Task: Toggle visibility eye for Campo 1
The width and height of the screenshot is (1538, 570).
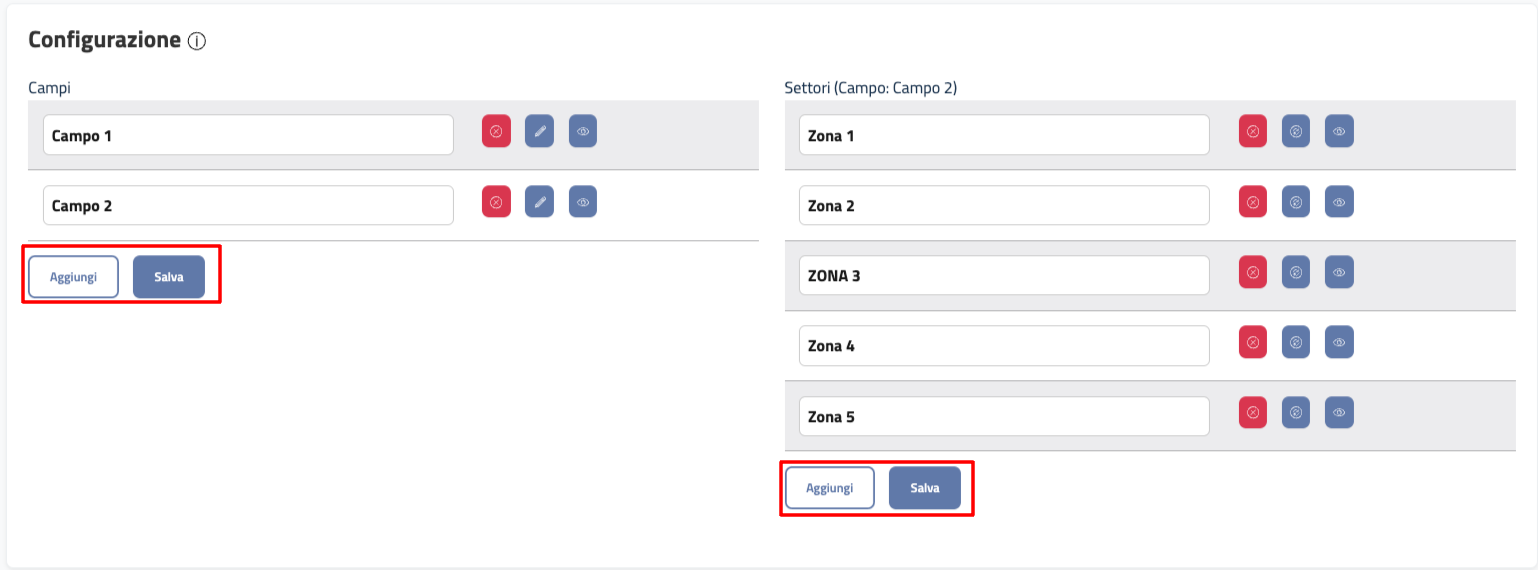Action: [583, 131]
